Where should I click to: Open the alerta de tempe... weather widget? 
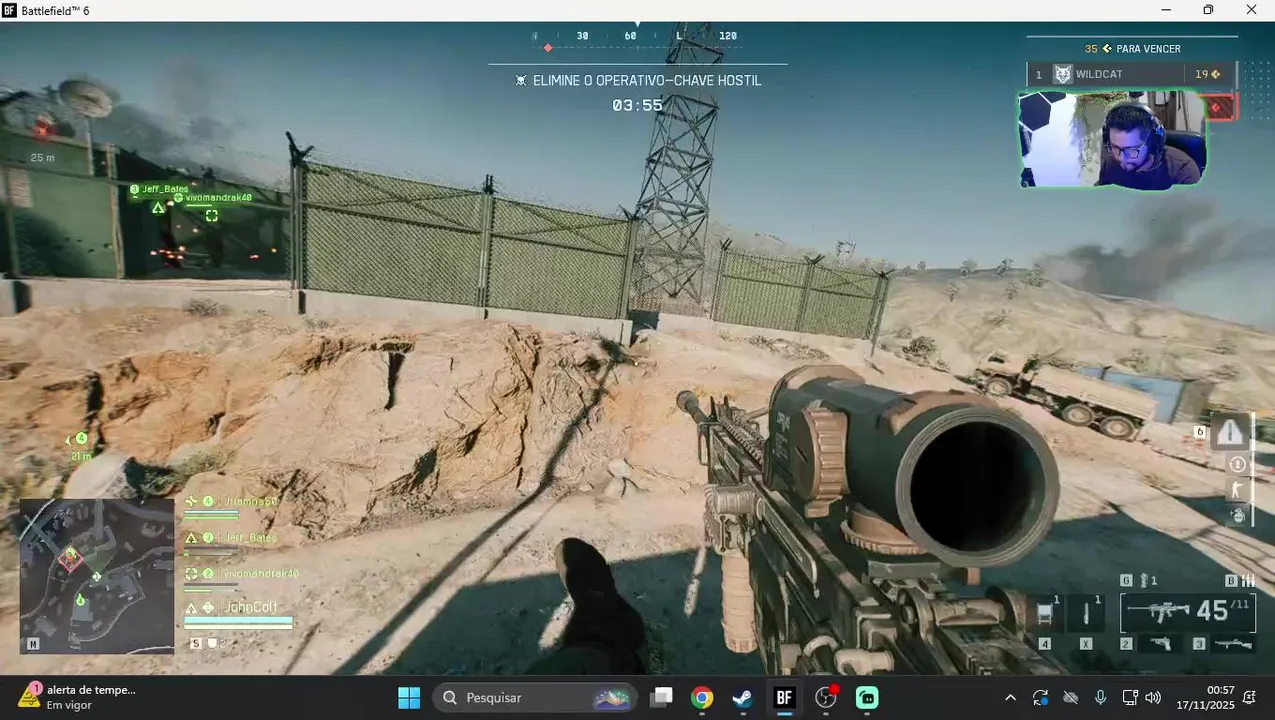point(78,697)
